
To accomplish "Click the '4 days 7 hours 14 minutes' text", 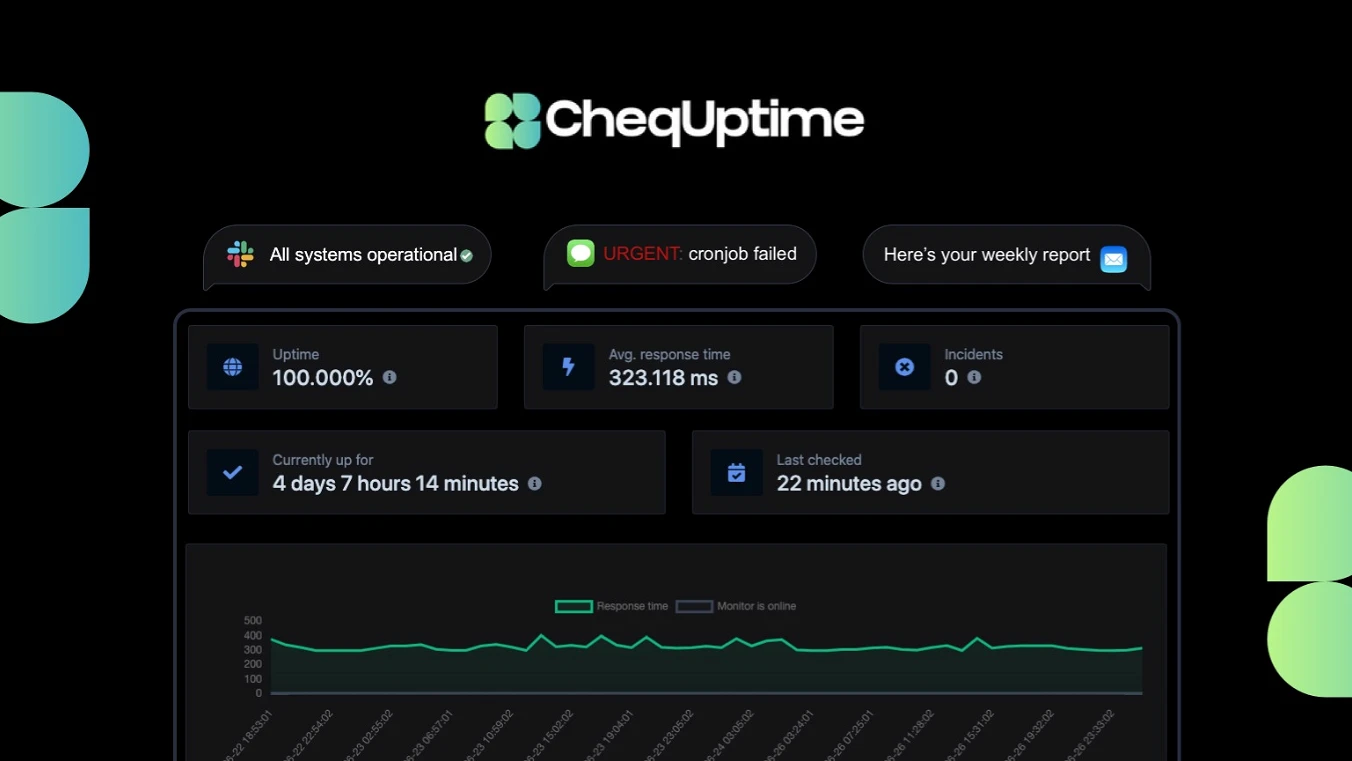I will point(396,484).
